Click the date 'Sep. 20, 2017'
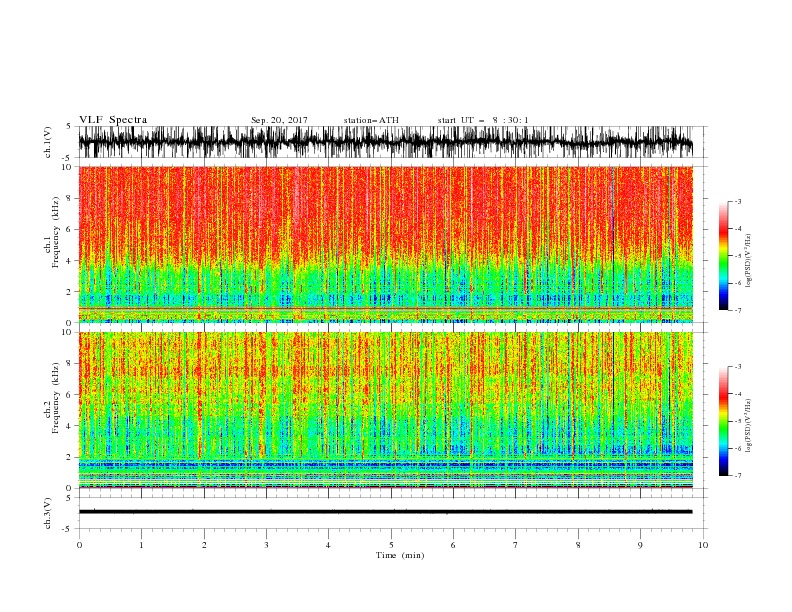The width and height of the screenshot is (792, 612). (279, 120)
